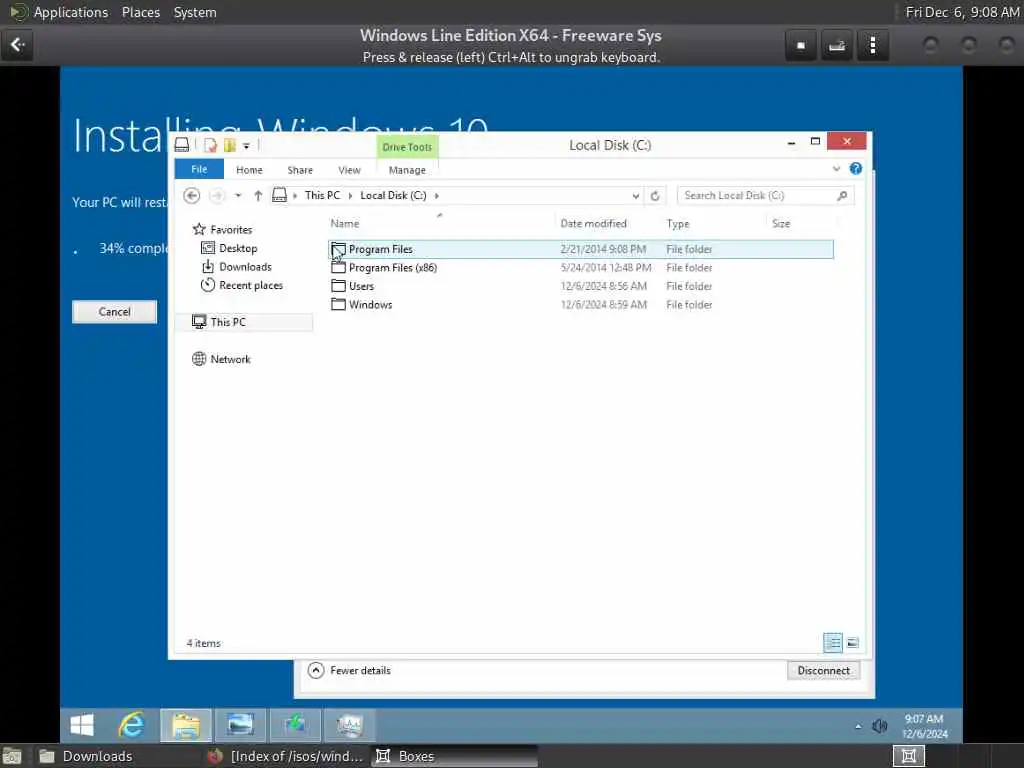Click the Explorer forward navigation arrow
1024x768 pixels.
(217, 195)
